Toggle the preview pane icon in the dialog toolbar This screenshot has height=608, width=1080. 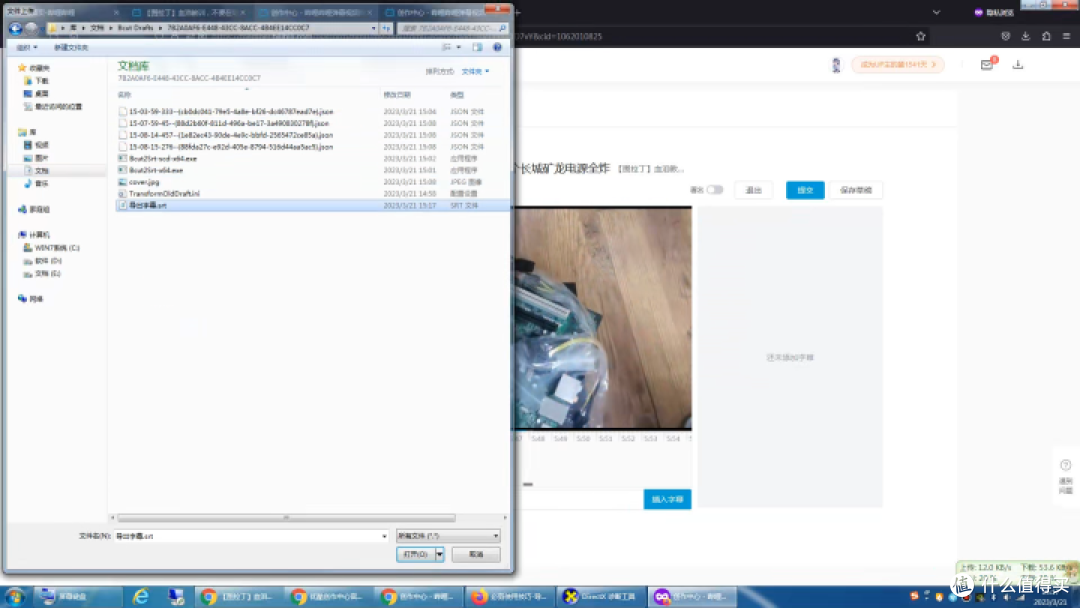(477, 47)
